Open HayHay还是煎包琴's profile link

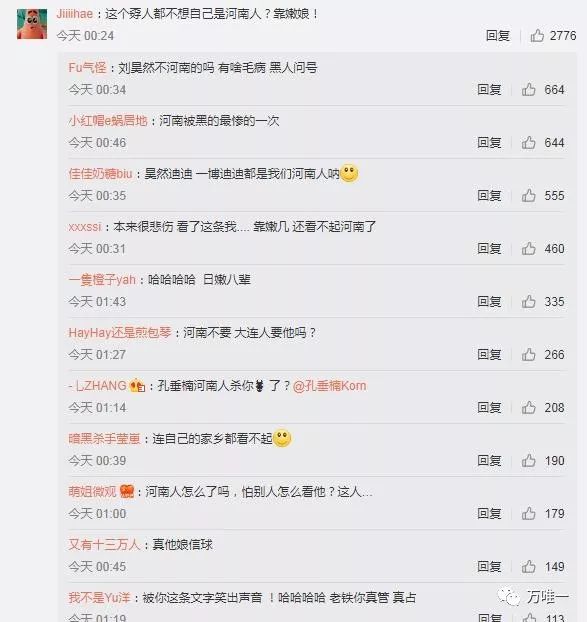pos(120,333)
